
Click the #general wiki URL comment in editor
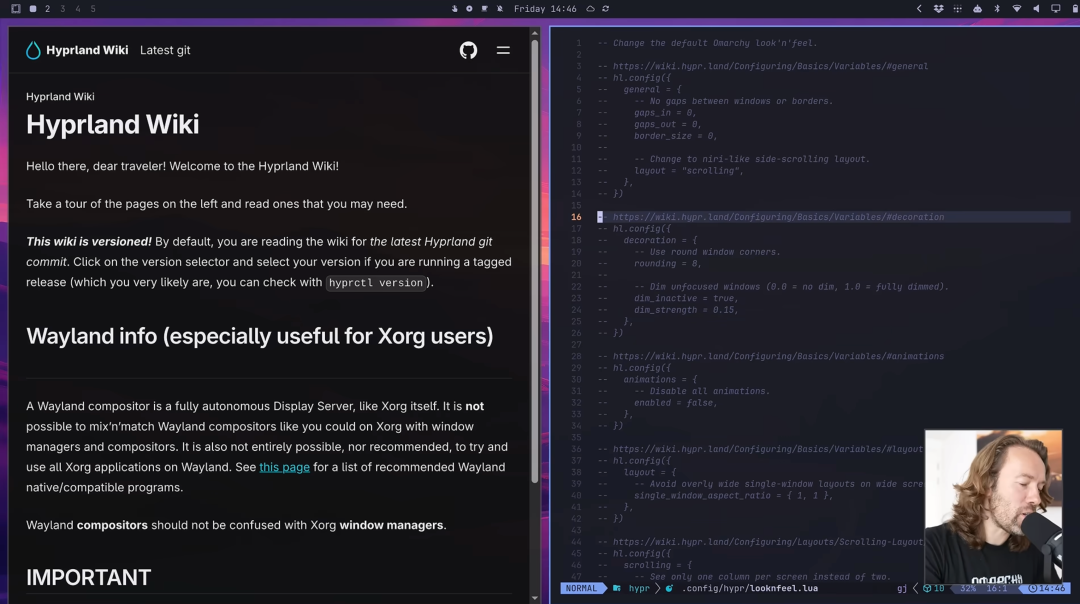(762, 66)
